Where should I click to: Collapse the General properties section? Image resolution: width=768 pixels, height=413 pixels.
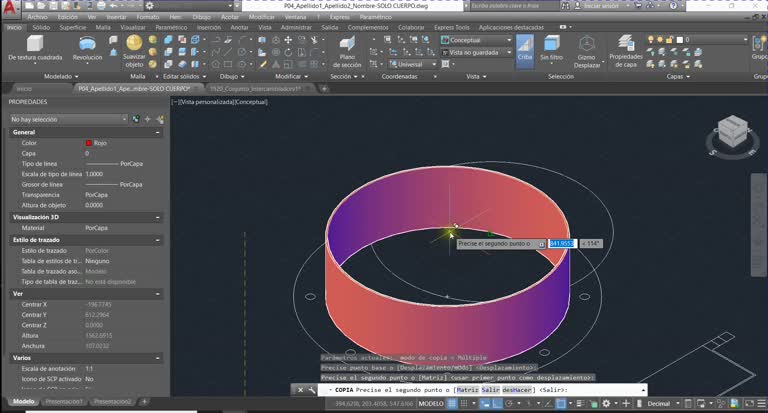(158, 132)
